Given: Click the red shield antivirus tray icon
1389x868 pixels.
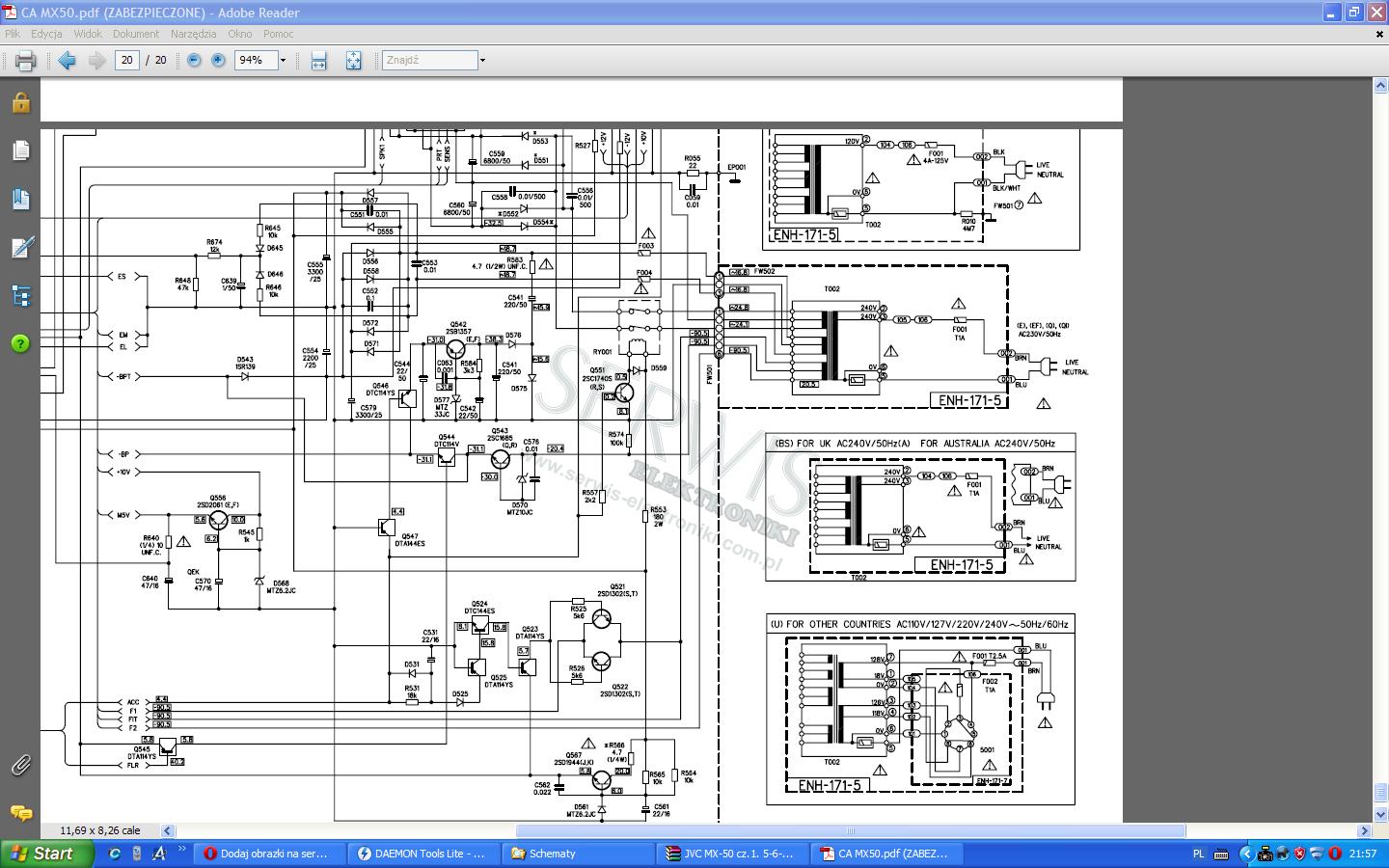Looking at the screenshot, I should point(1300,854).
